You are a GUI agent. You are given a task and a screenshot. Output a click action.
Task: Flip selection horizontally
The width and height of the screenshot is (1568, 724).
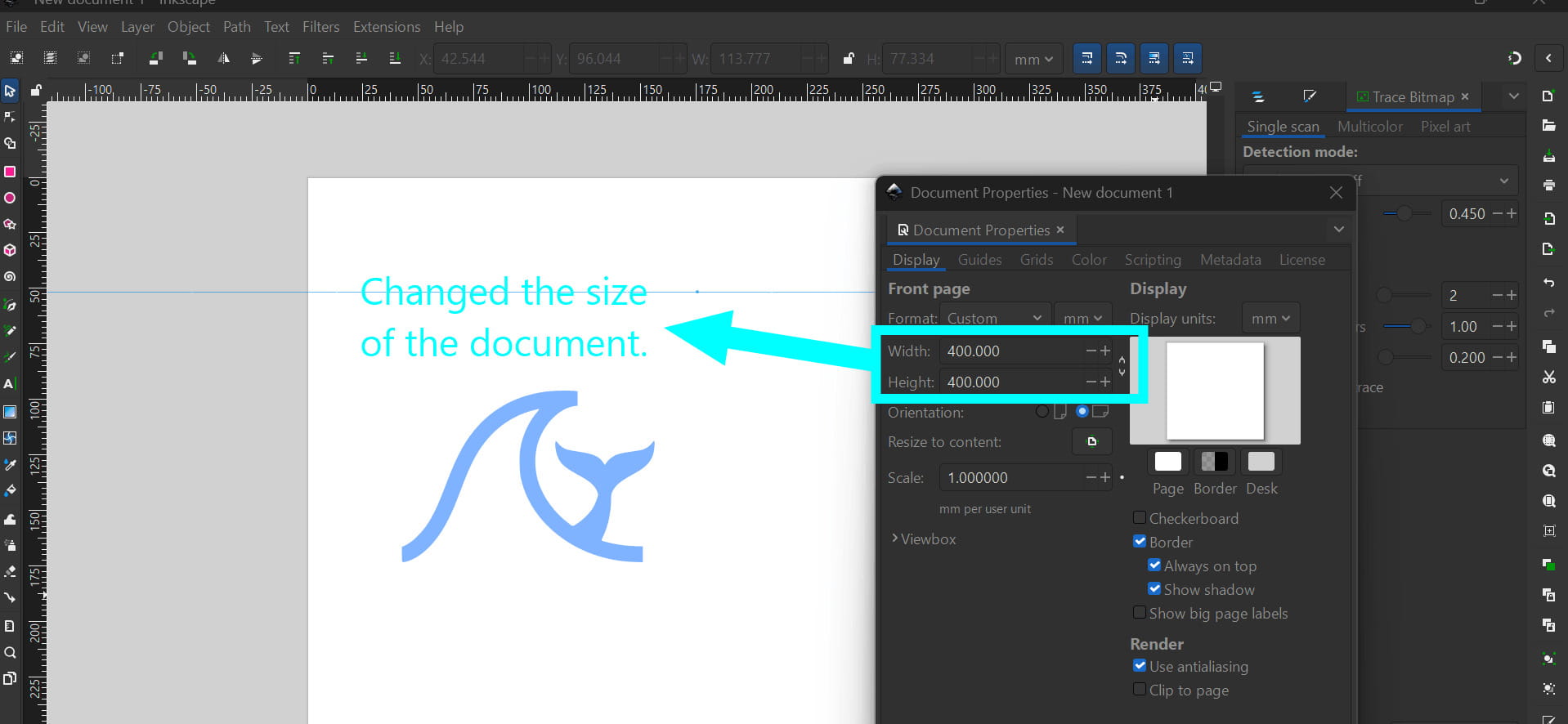[x=223, y=58]
